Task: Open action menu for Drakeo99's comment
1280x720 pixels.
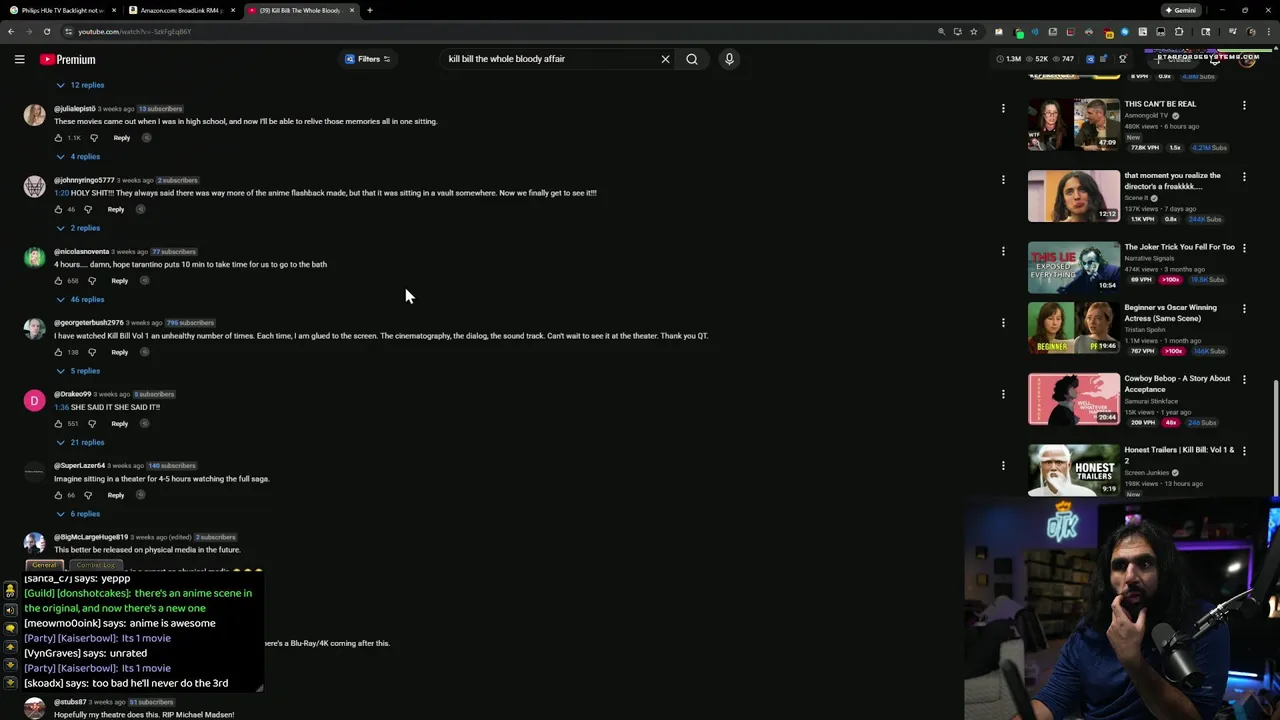Action: [1003, 394]
